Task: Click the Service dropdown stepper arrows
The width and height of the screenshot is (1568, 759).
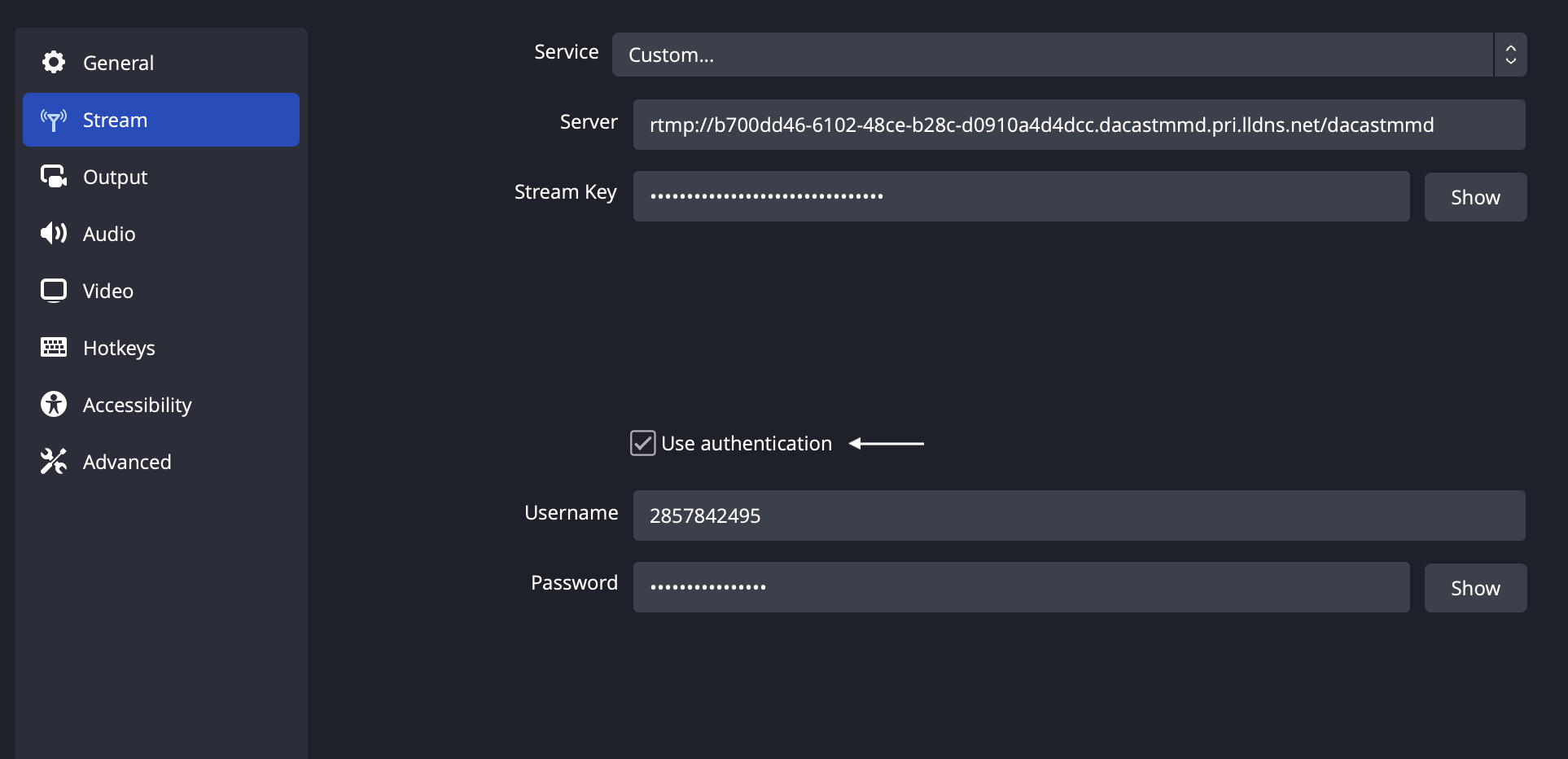Action: 1511,55
